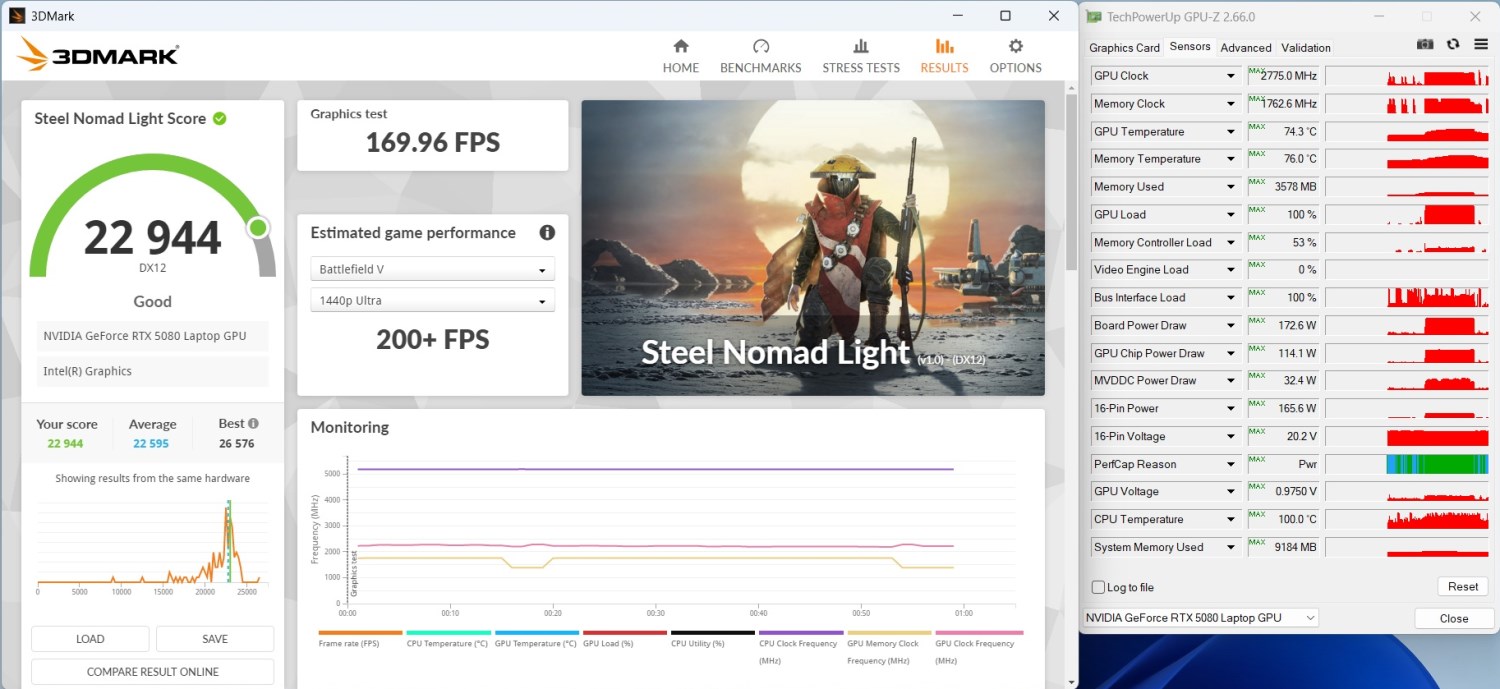Screen dimensions: 1500x689
Task: Click the 169.96 FPS graphics test value
Action: 433,142
